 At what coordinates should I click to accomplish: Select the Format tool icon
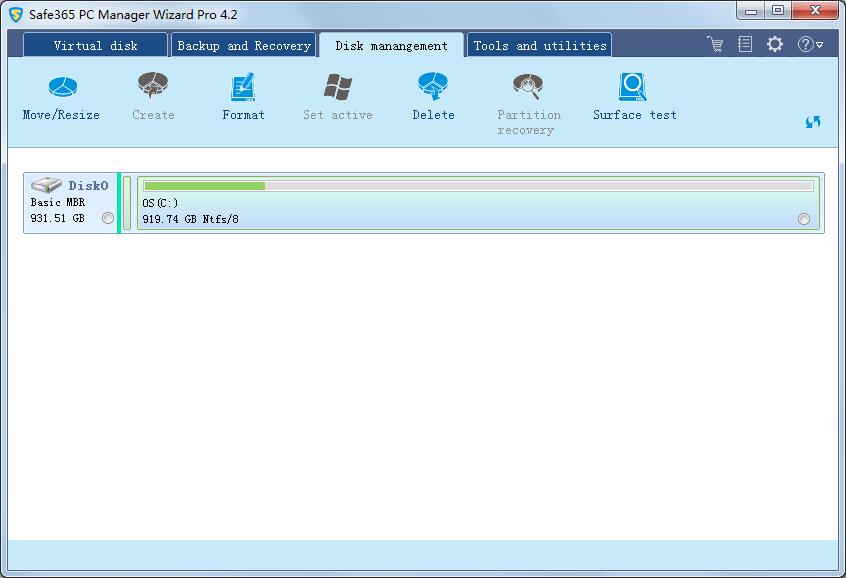coord(243,89)
